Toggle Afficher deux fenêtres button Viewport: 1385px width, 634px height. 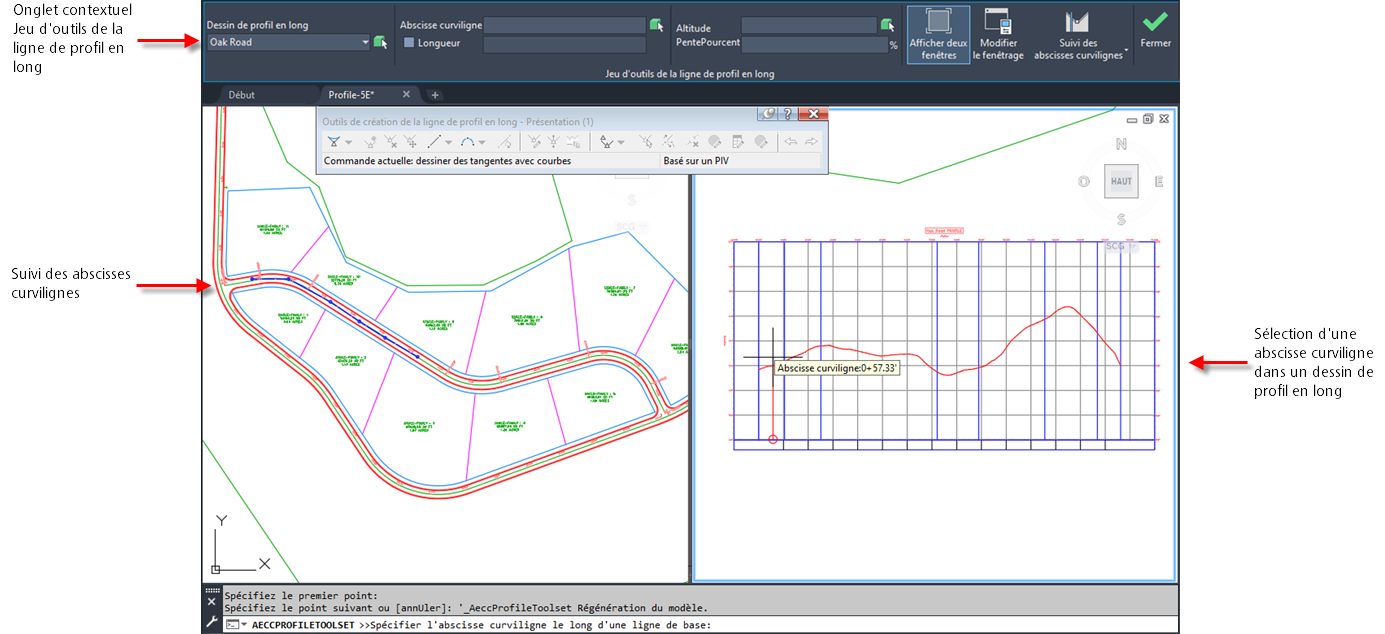tap(939, 35)
